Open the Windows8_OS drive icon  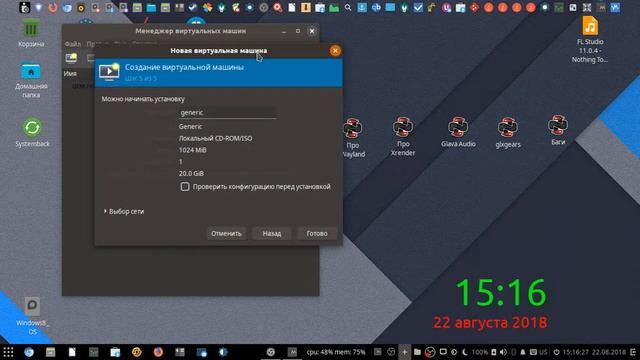pos(32,316)
